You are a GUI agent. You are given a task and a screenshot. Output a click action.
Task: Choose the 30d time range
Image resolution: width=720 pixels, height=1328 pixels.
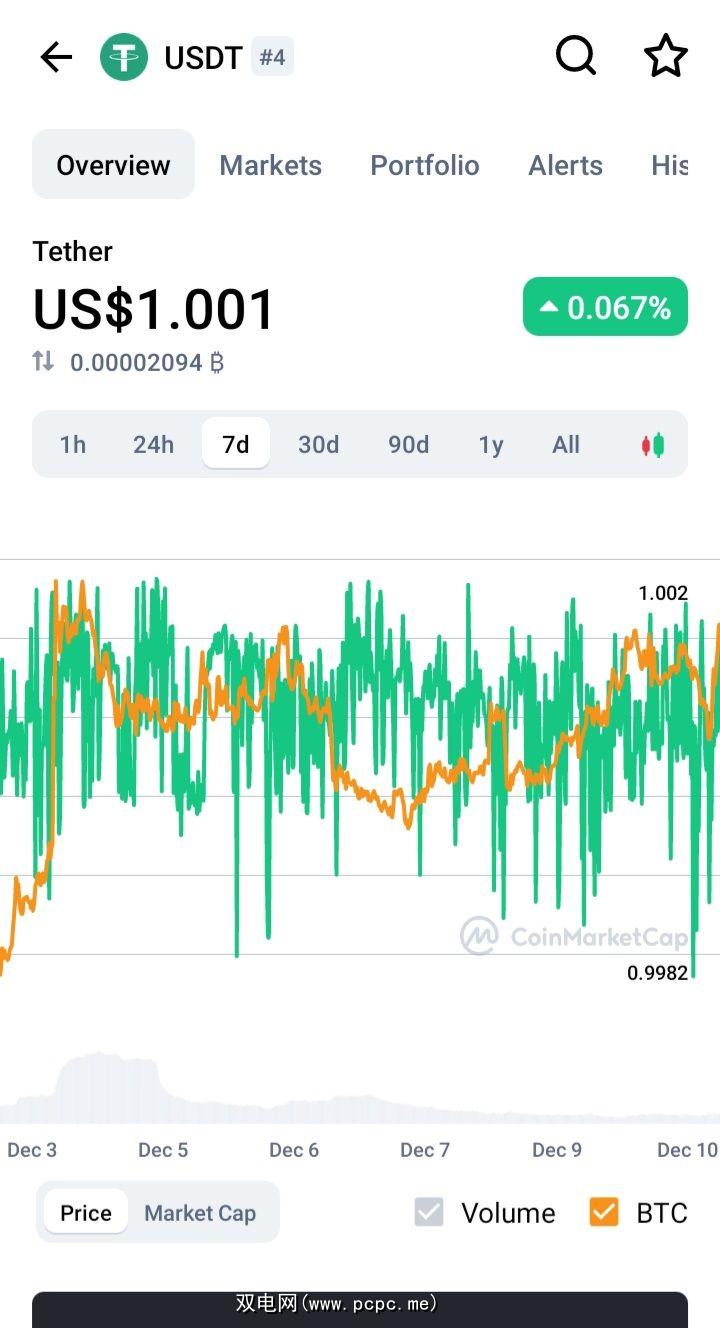tap(318, 445)
